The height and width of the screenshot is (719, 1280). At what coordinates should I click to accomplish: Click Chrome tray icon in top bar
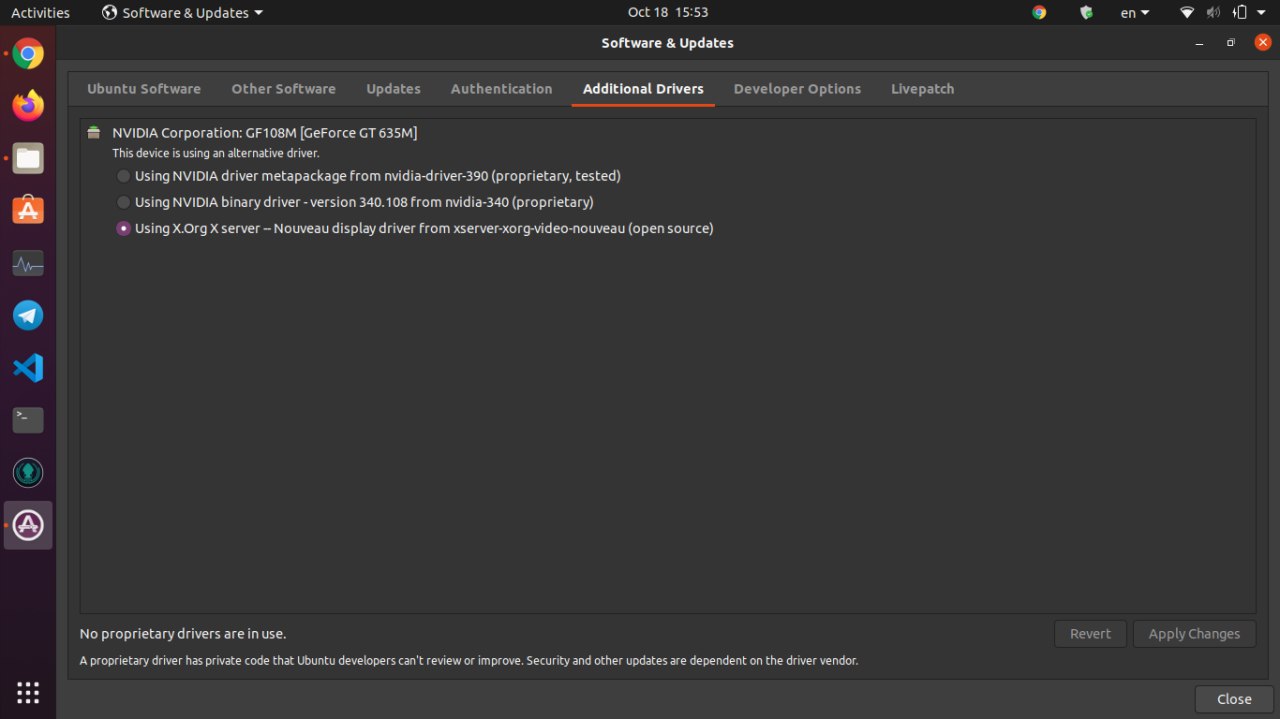click(1039, 13)
